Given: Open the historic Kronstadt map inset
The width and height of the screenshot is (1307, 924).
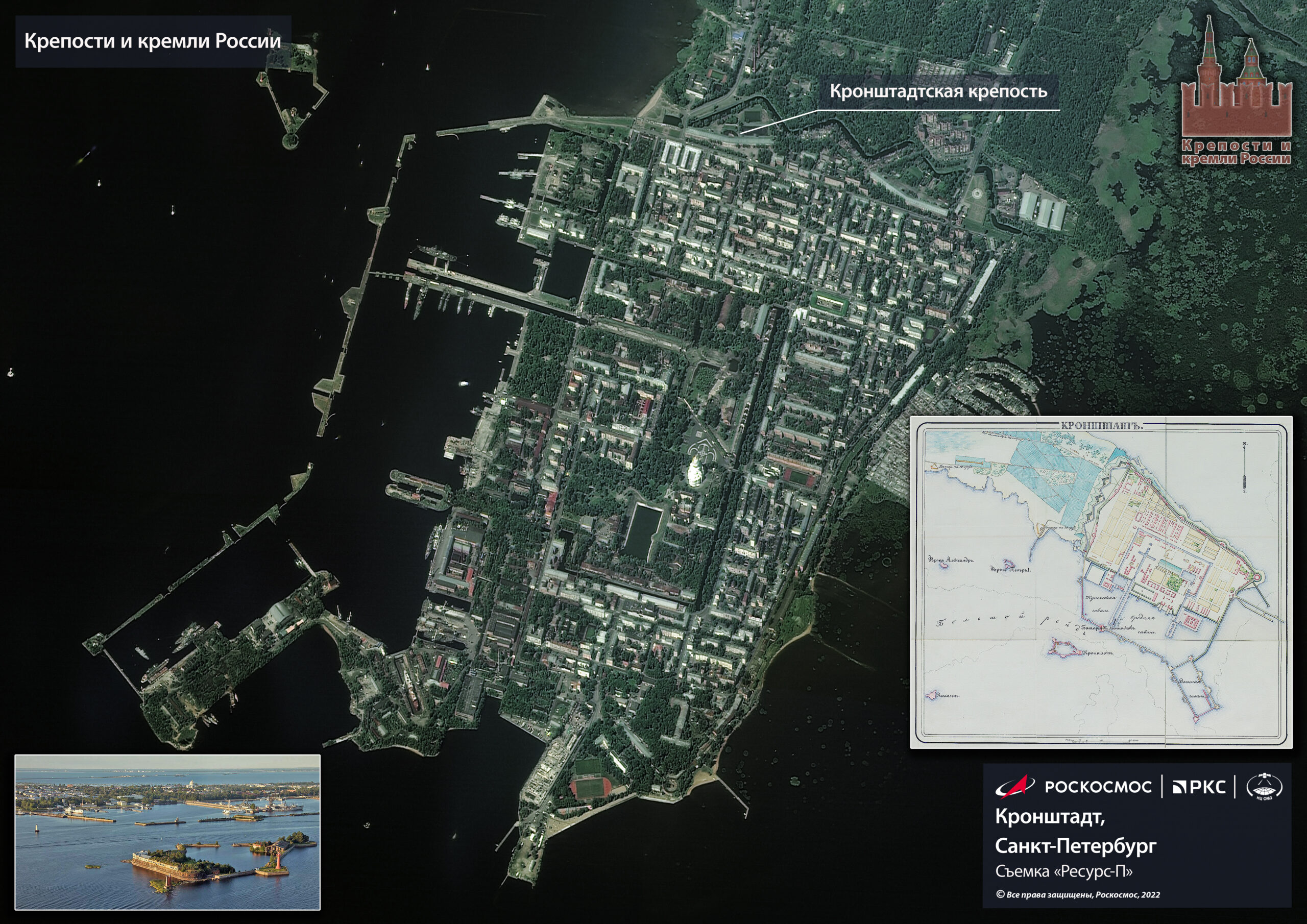Looking at the screenshot, I should [x=1101, y=582].
